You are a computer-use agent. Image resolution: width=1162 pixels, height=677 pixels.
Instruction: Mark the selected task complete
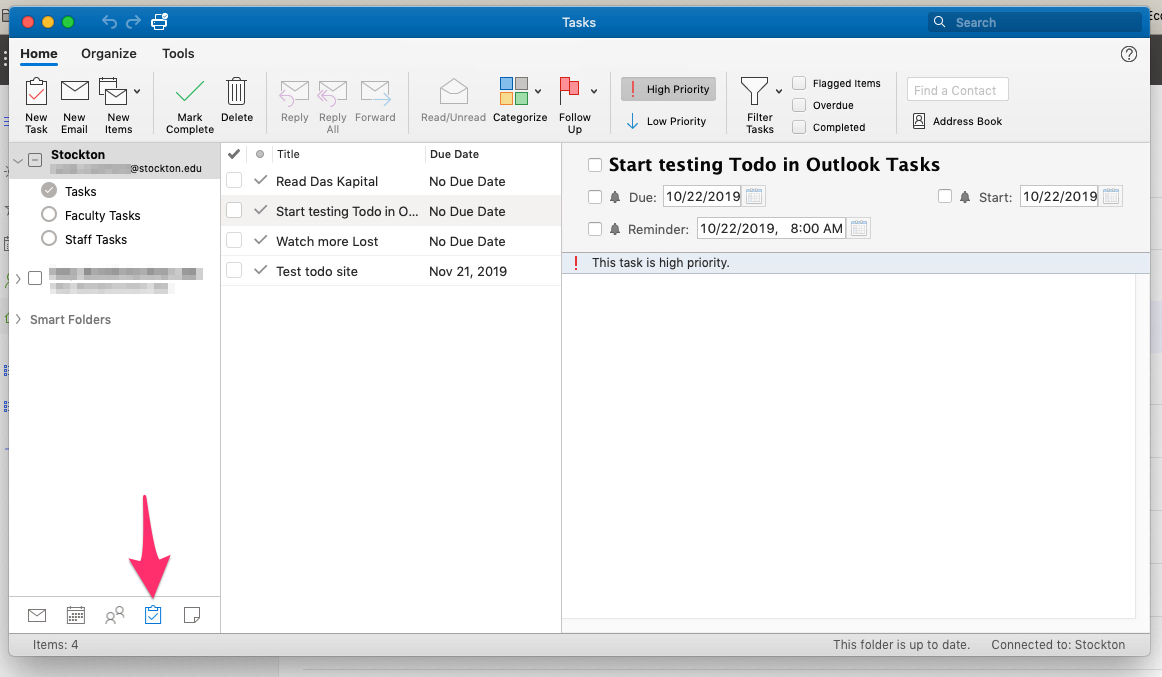click(x=190, y=106)
